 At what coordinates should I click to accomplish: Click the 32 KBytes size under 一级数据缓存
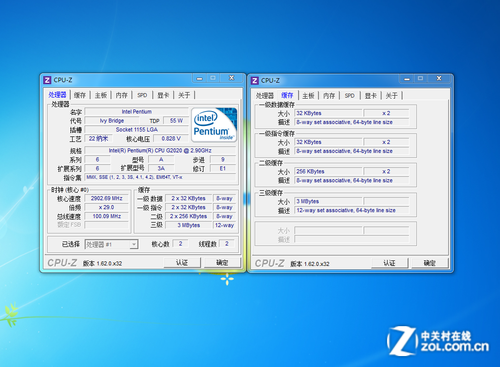(328, 113)
